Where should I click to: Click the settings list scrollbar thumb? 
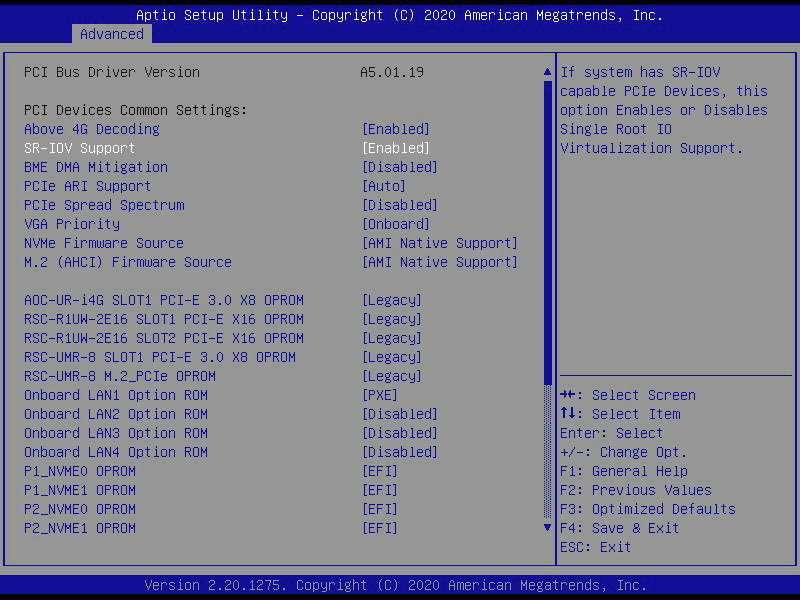tap(547, 232)
